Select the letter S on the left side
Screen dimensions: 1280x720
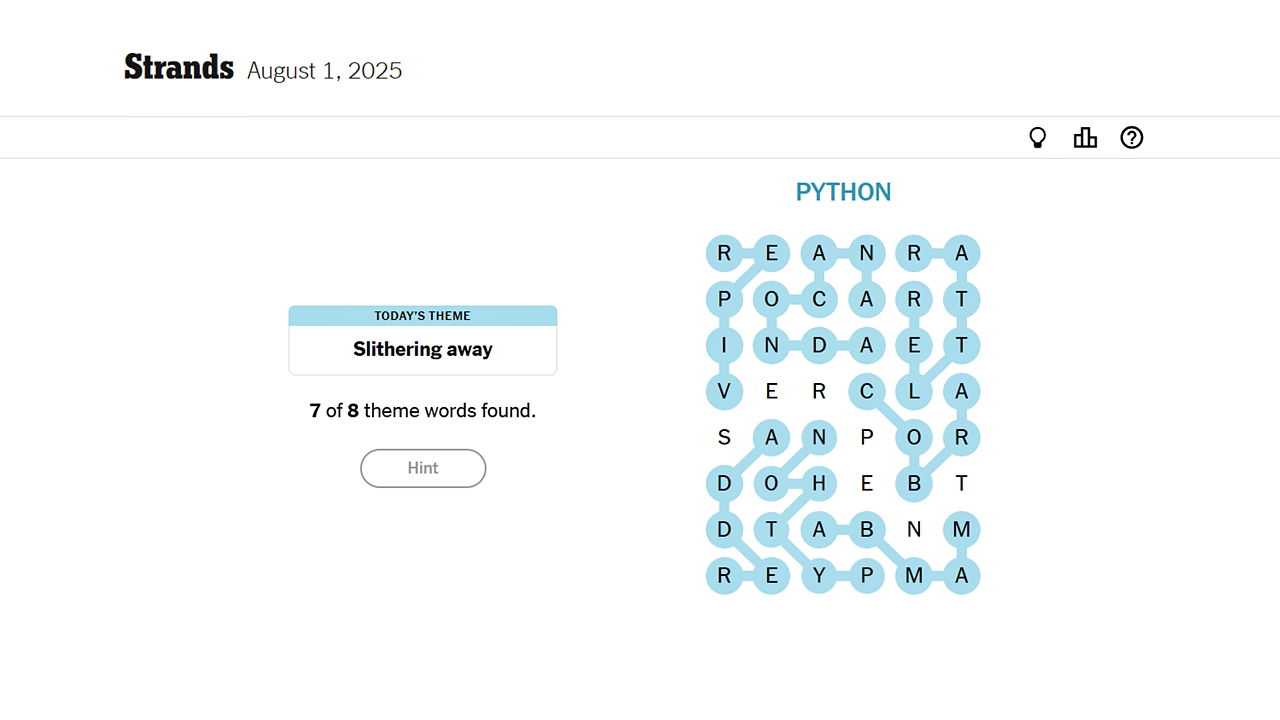724,437
